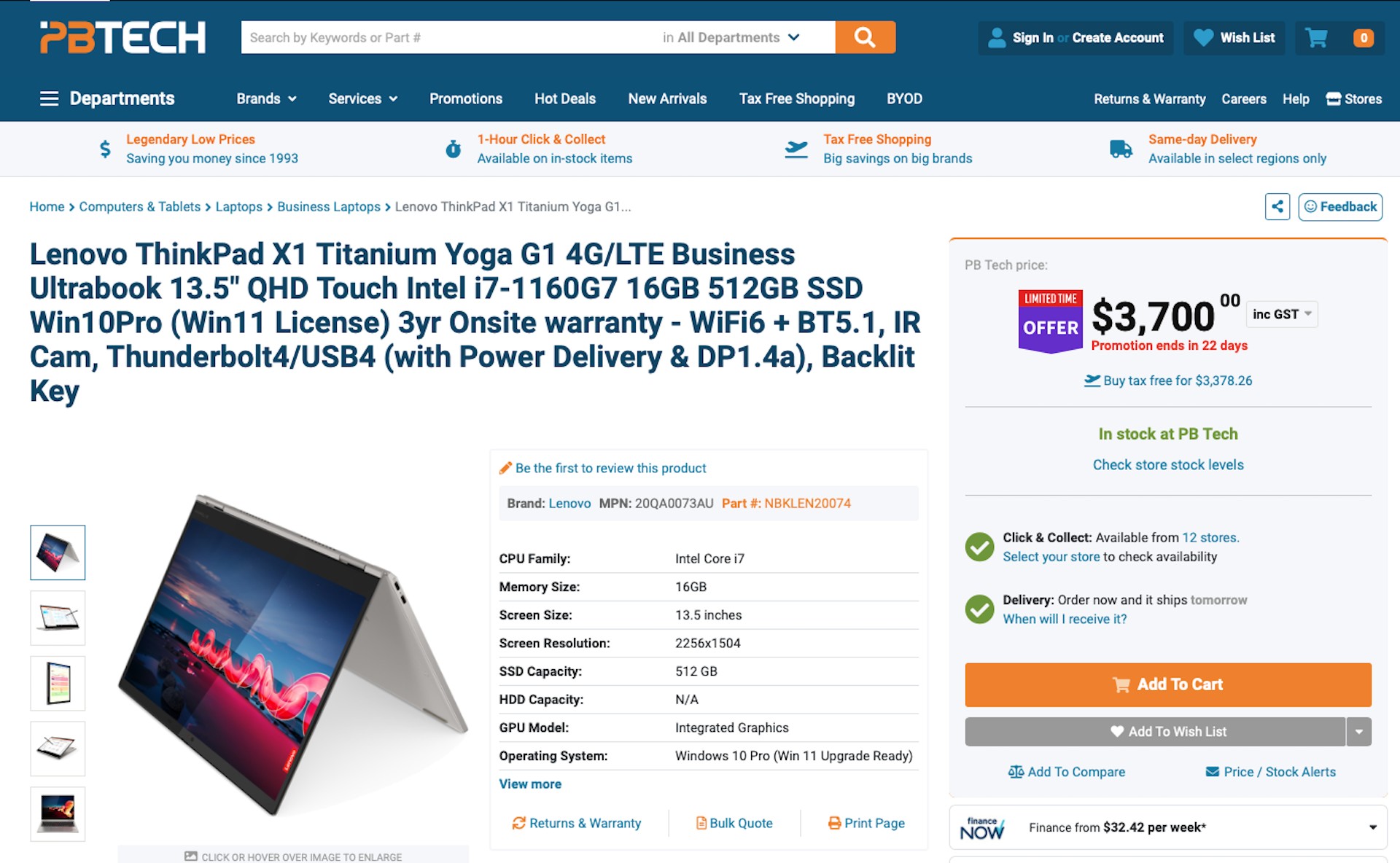The height and width of the screenshot is (863, 1400).
Task: Select the second laptop thumbnail image
Action: coord(58,618)
